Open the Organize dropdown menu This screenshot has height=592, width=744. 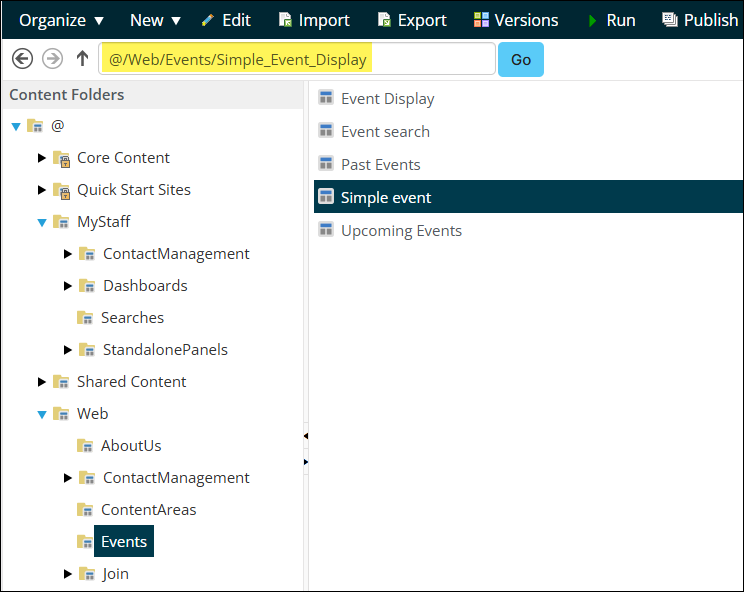click(62, 20)
